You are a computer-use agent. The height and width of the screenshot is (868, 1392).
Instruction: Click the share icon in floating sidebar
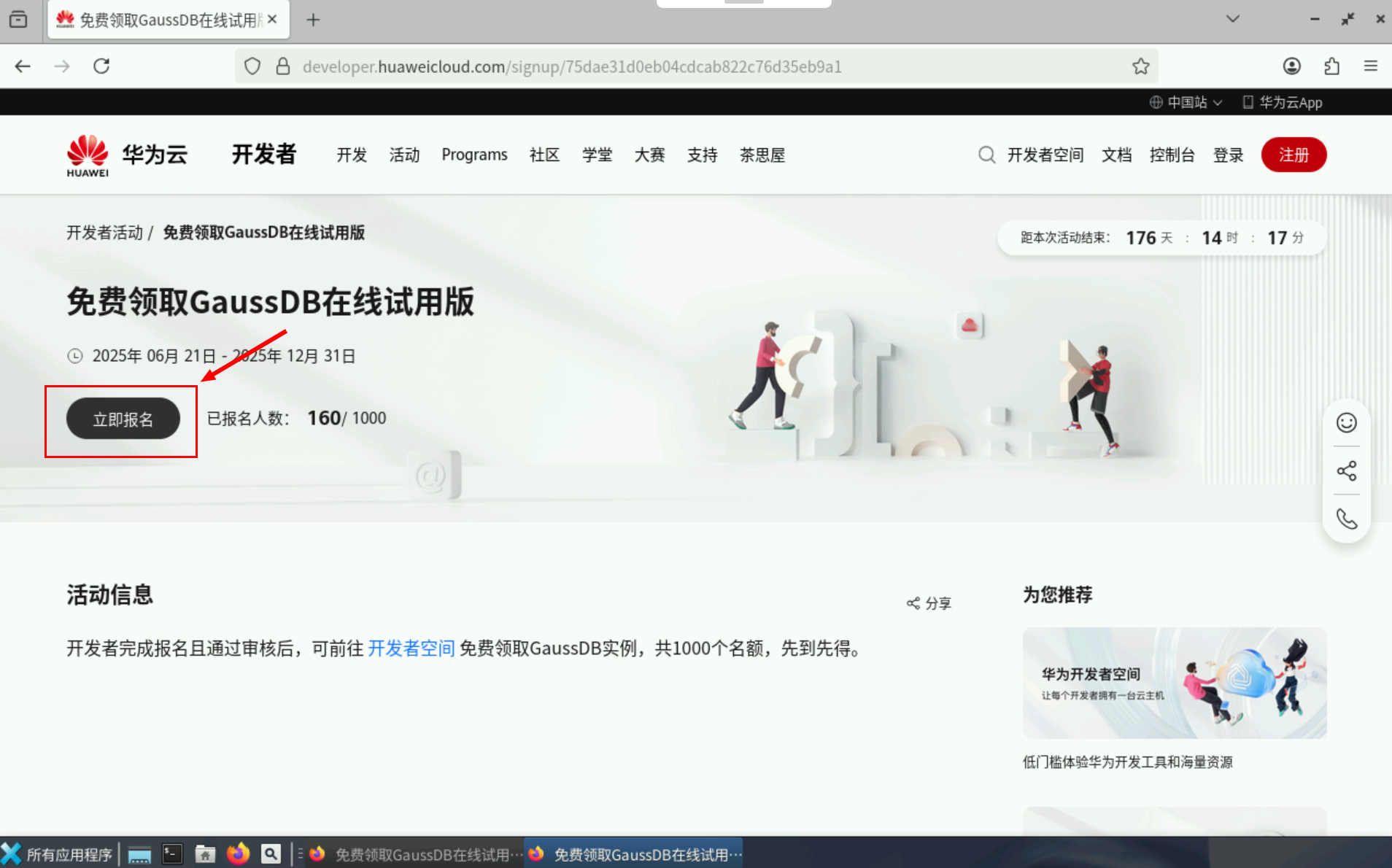tap(1346, 471)
